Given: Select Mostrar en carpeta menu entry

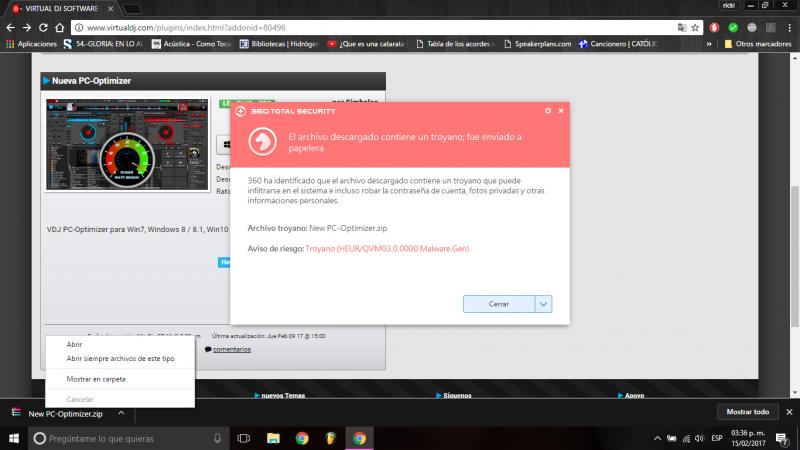Looking at the screenshot, I should click(x=96, y=379).
